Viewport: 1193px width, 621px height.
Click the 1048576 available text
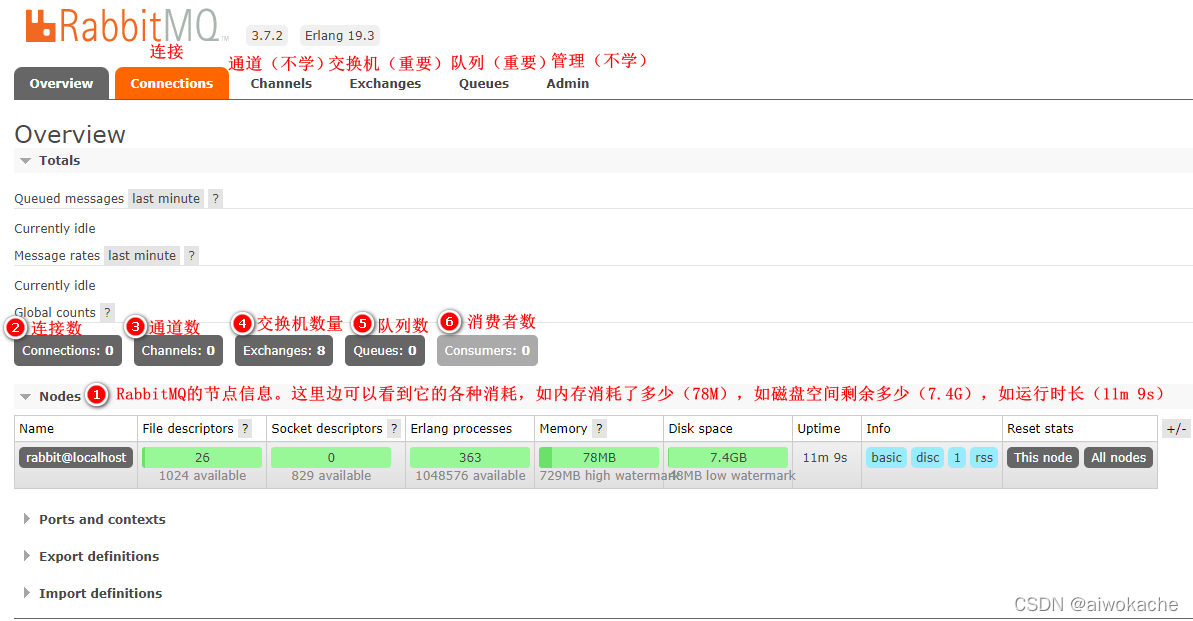click(x=470, y=476)
